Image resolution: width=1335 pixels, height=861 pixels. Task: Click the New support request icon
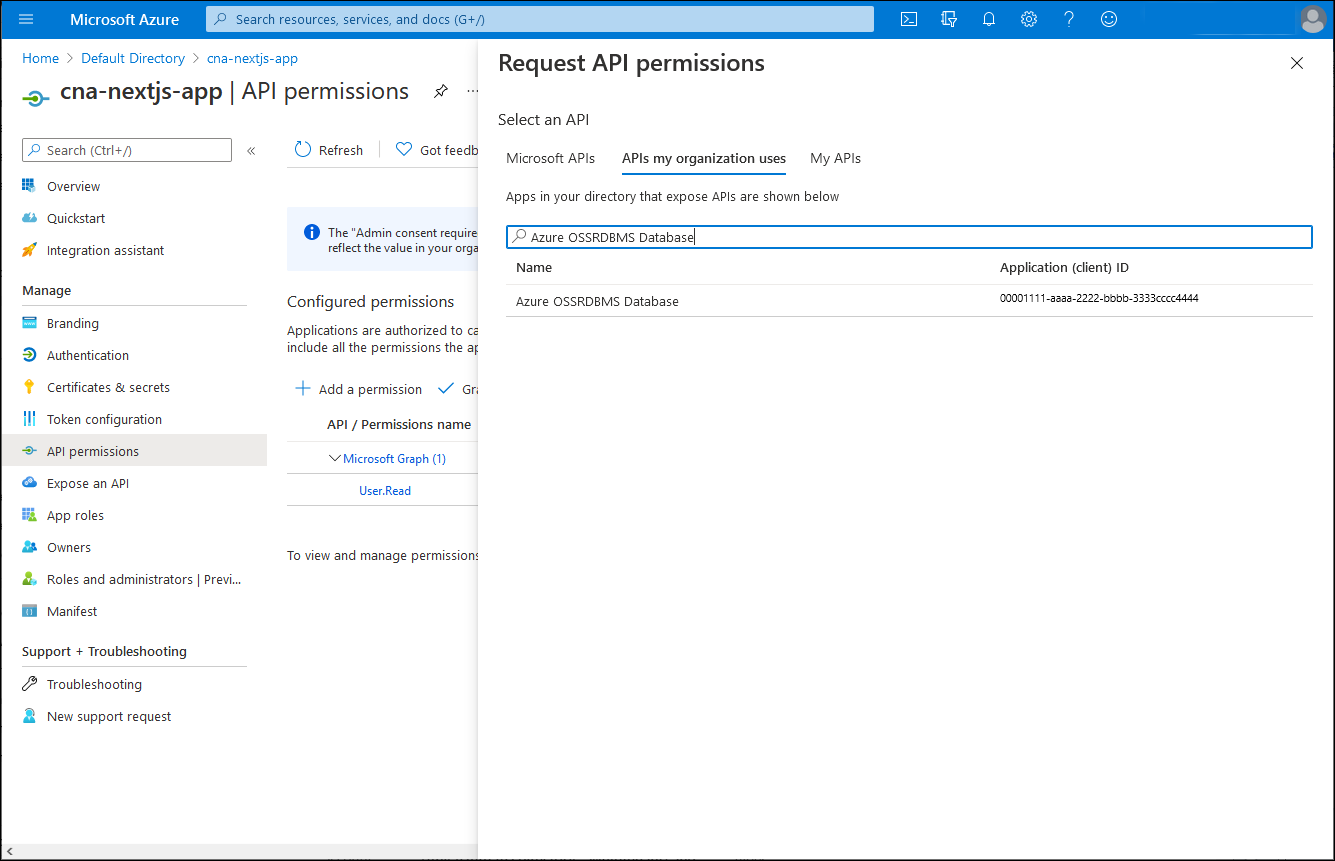pos(29,716)
